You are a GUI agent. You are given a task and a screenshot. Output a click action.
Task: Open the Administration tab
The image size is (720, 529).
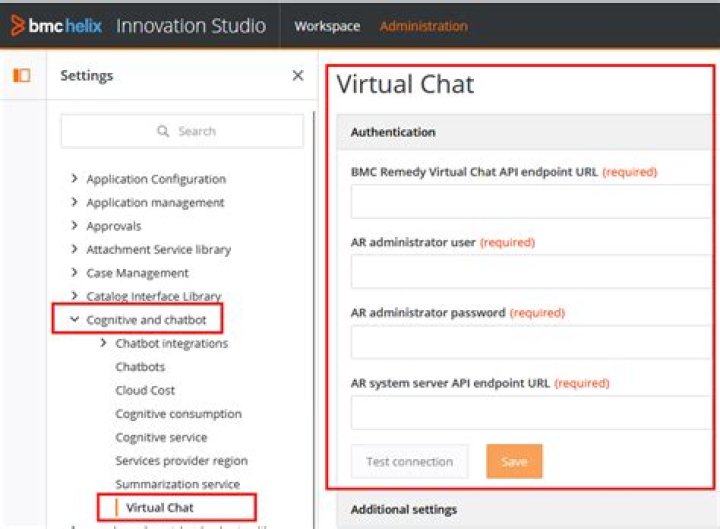(423, 26)
